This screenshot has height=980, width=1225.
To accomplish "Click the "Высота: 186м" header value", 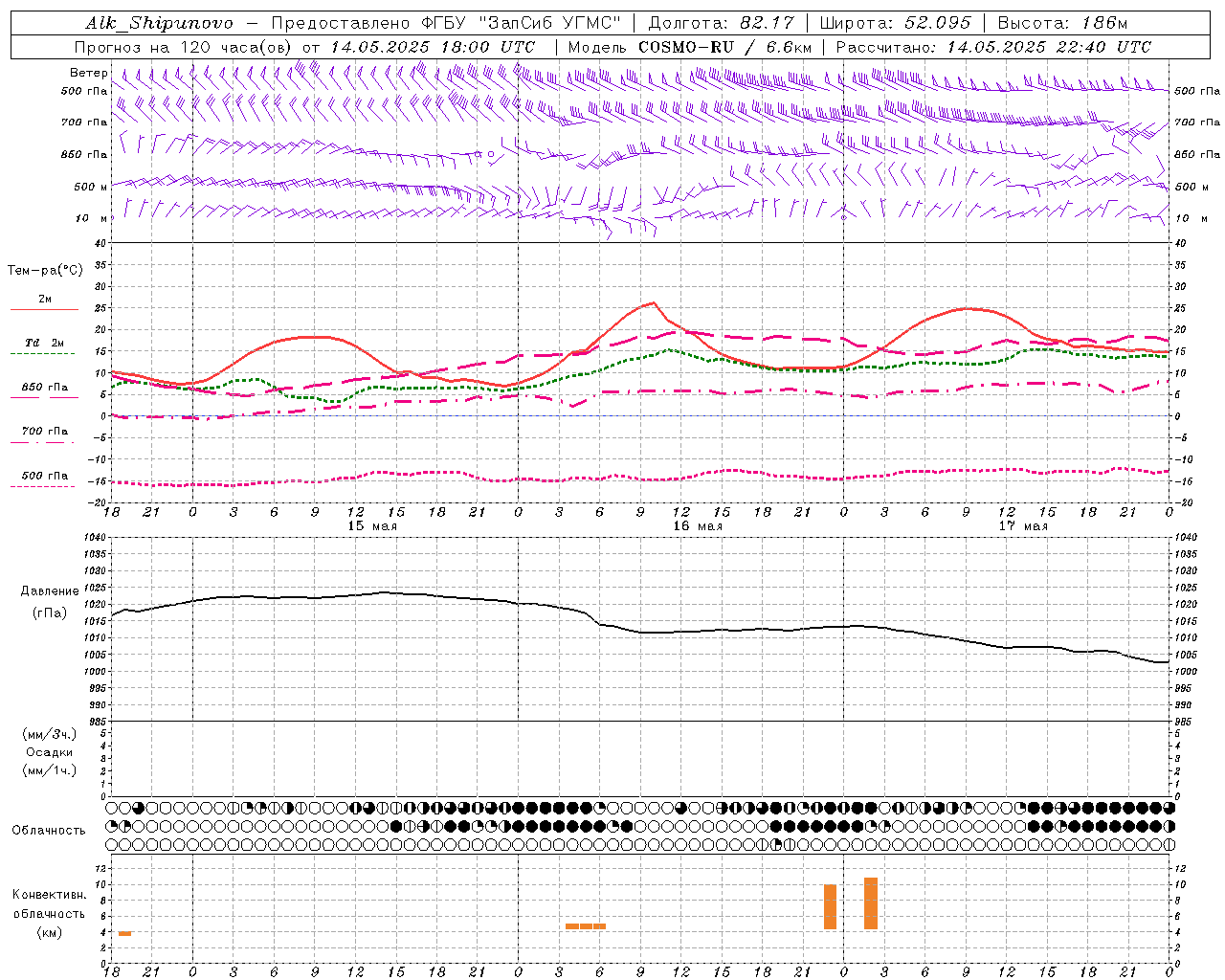I will pos(1062,23).
